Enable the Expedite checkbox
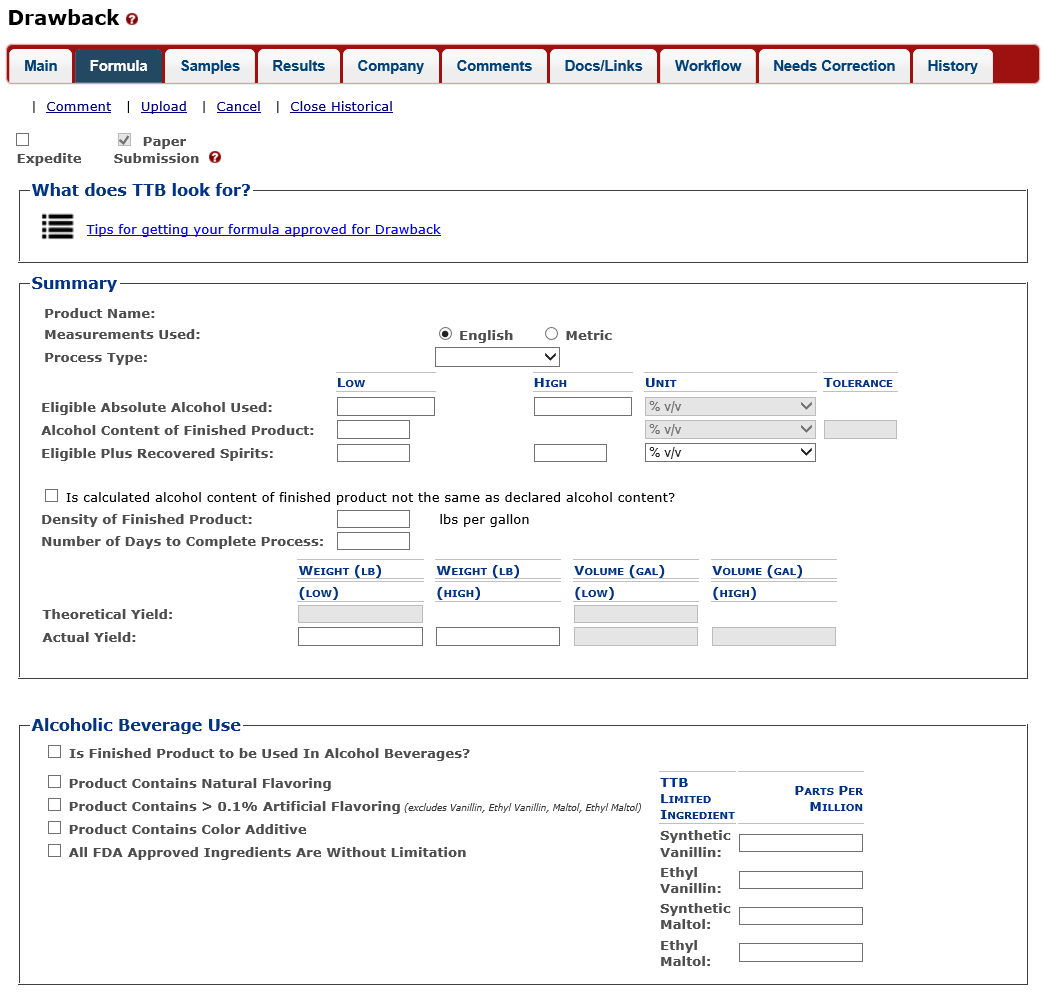Screen dimensions: 1043x997 click(x=23, y=140)
